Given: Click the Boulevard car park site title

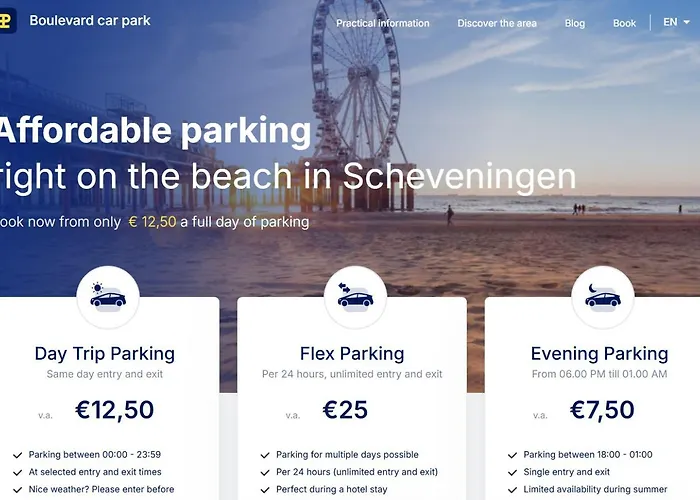Looking at the screenshot, I should click(90, 20).
